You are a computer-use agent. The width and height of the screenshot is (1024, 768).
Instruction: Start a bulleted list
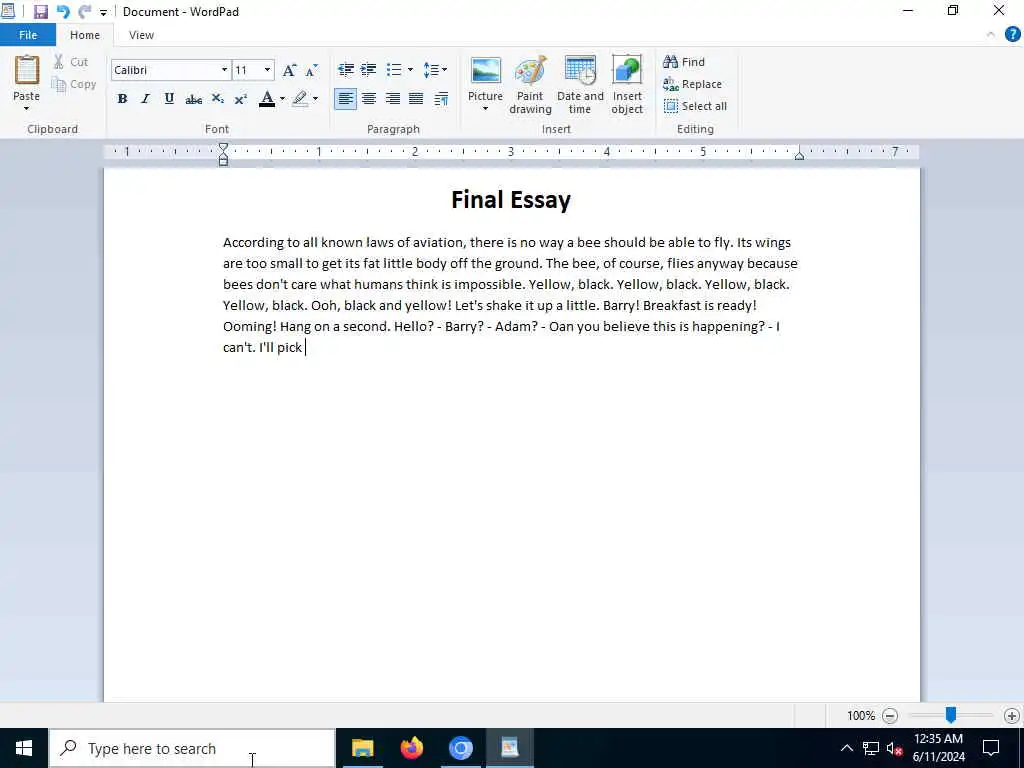(x=394, y=69)
